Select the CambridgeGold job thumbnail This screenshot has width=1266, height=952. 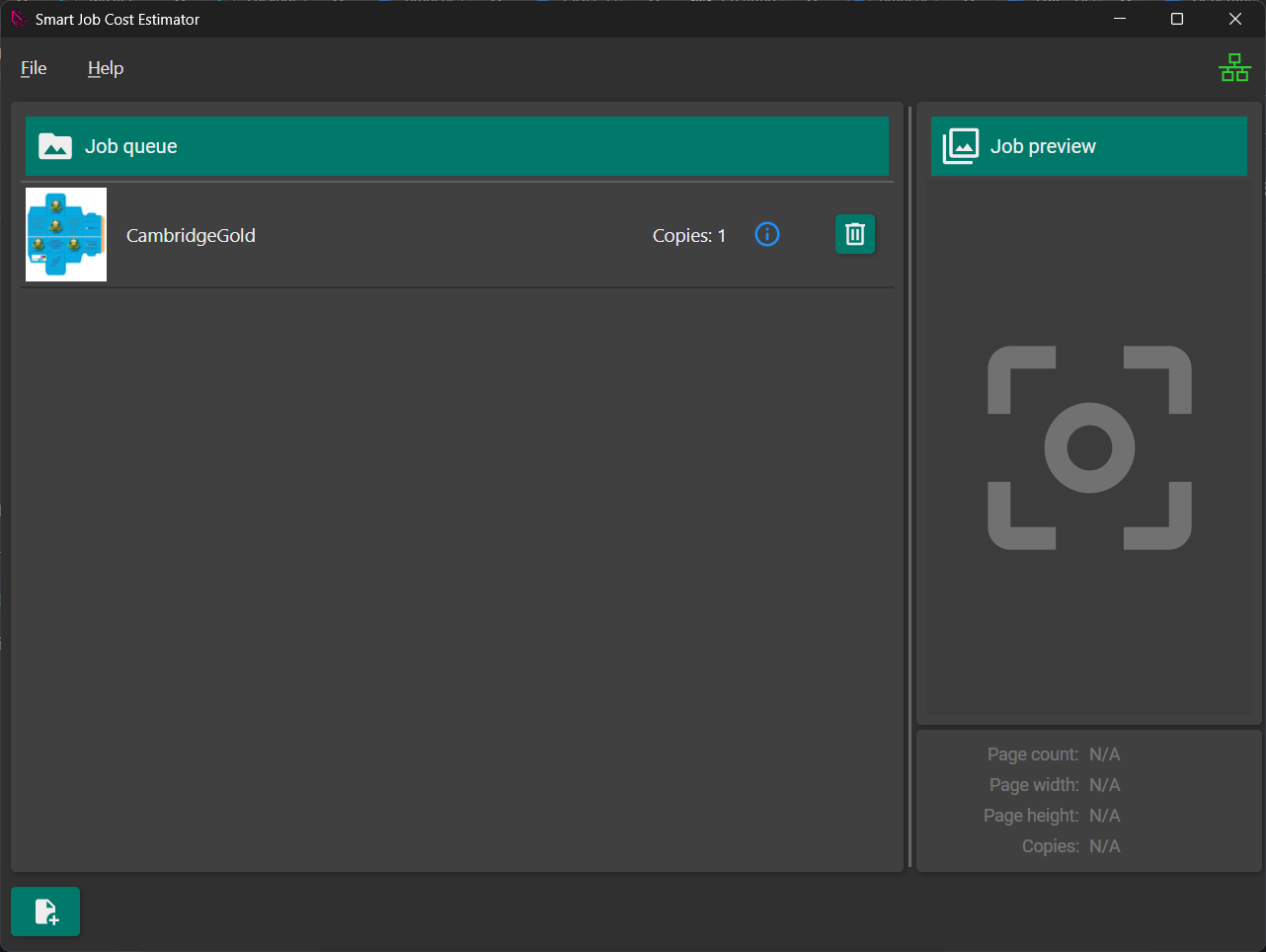(x=66, y=235)
